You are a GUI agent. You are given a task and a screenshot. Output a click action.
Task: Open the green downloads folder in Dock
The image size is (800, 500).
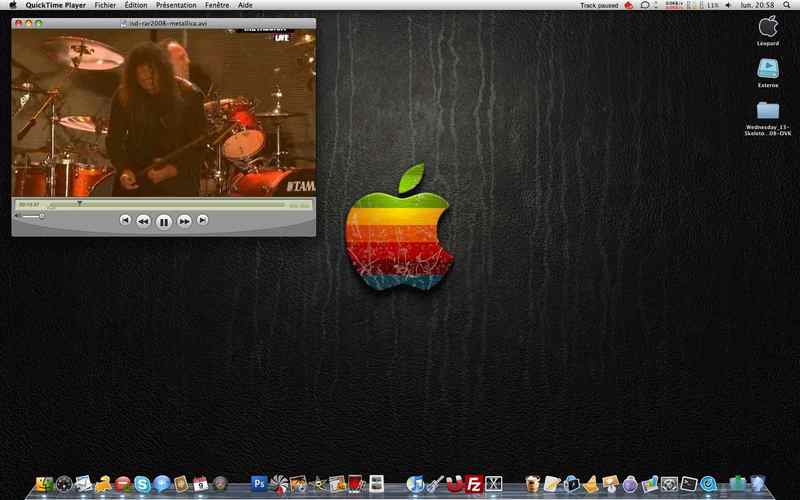pyautogui.click(x=737, y=484)
